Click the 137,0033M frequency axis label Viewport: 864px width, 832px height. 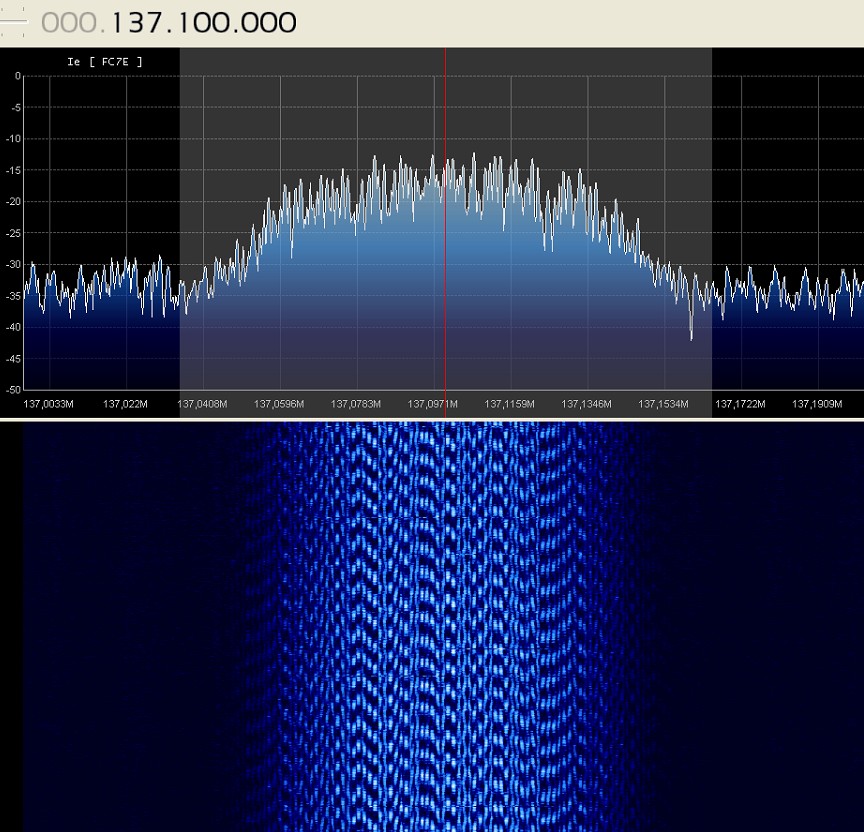coord(48,404)
